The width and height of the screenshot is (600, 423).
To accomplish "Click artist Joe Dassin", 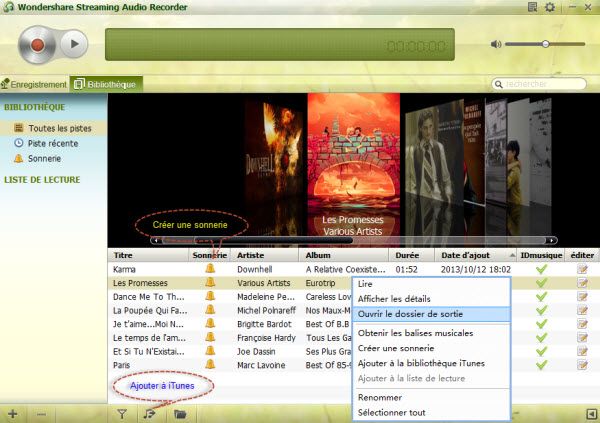I will coord(256,352).
